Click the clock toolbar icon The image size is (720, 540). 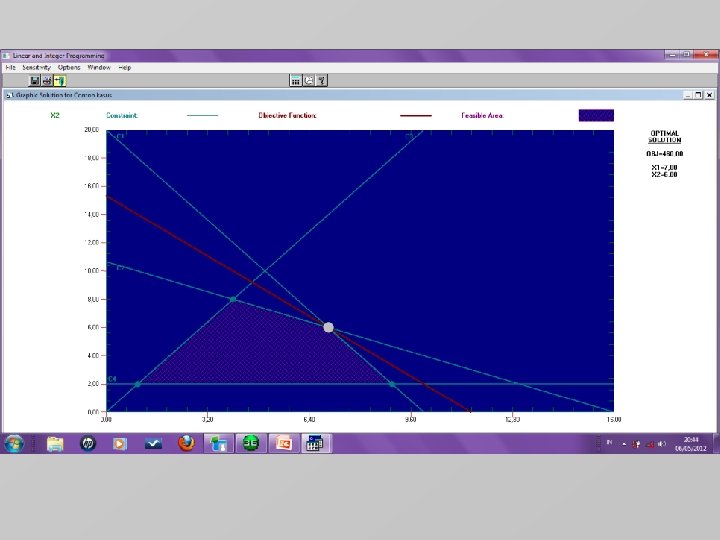pos(309,81)
